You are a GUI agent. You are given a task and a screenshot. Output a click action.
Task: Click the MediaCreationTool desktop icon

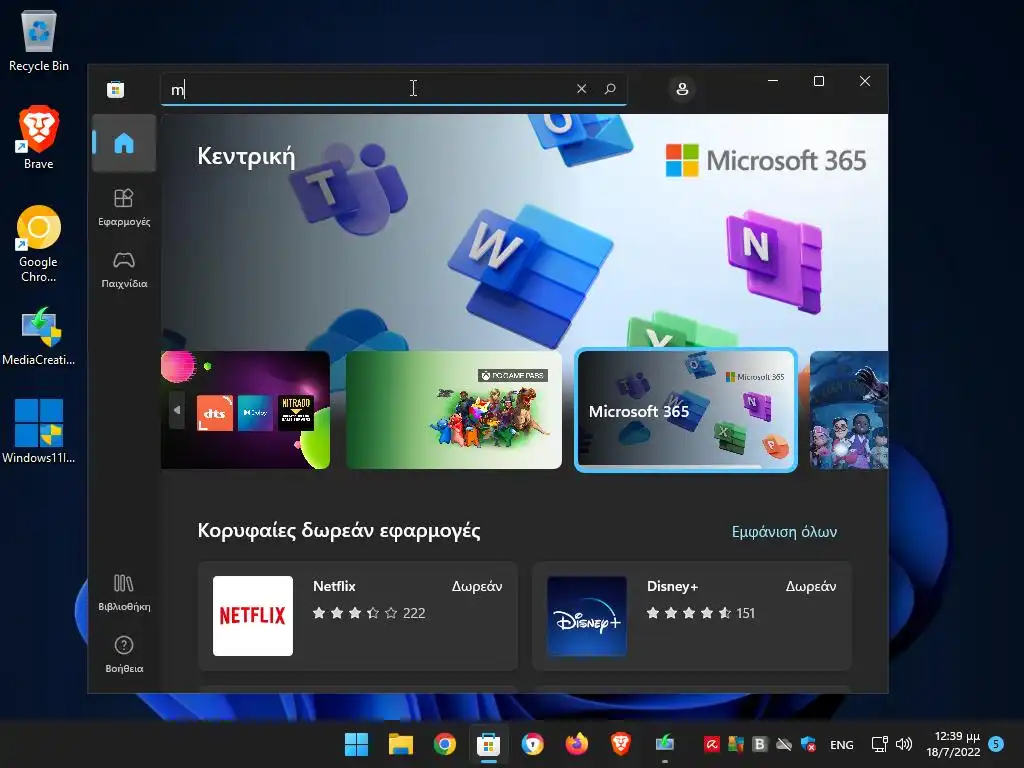[x=39, y=336]
